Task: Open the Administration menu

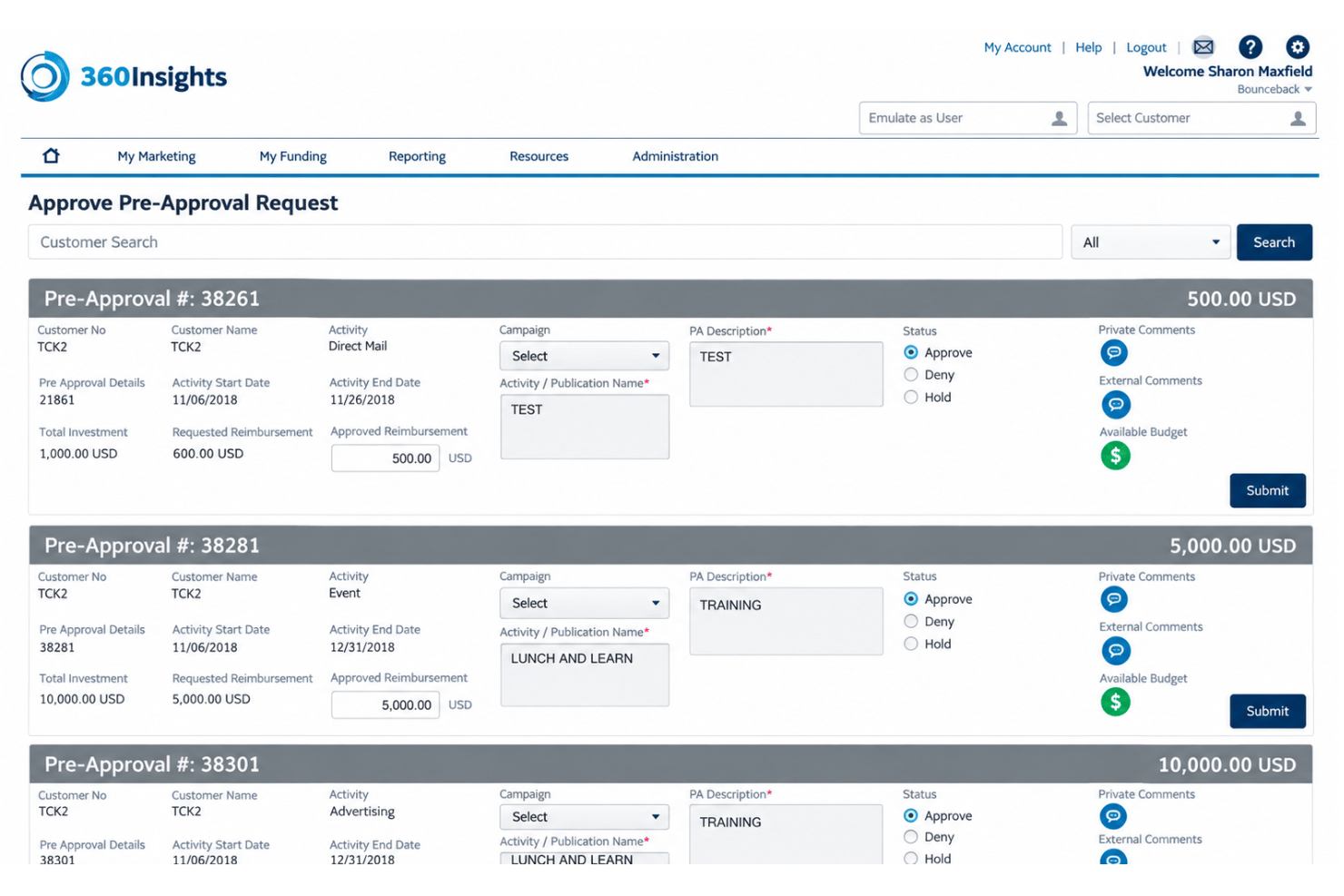Action: pos(675,156)
